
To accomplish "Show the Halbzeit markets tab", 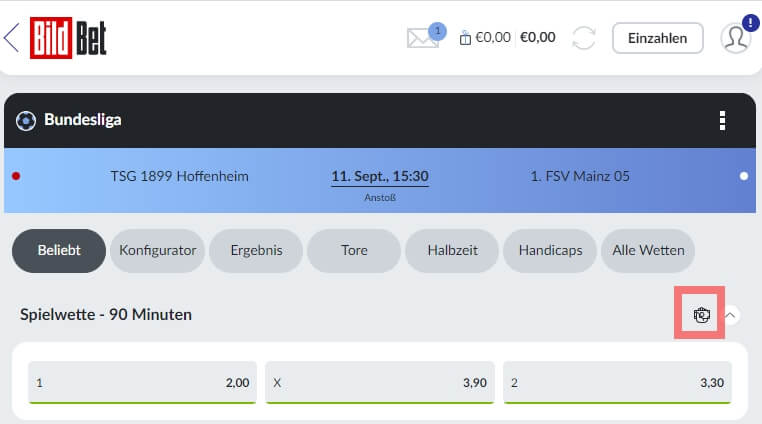I will 452,250.
